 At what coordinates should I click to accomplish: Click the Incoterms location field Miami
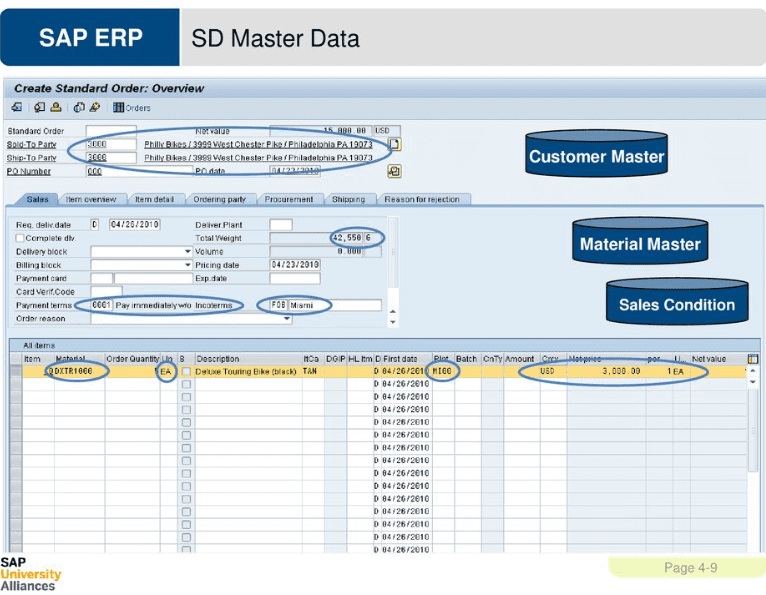335,305
